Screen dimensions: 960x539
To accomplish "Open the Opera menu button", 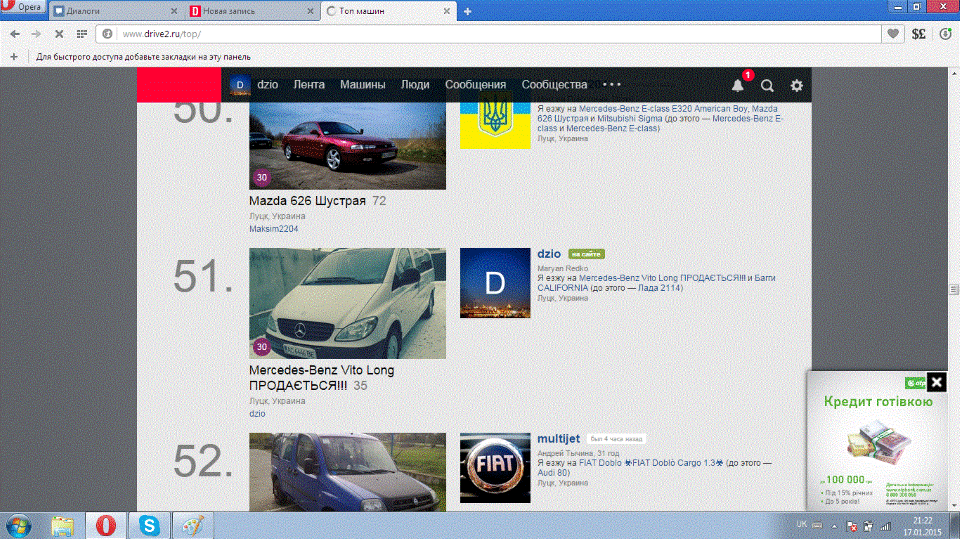I will click(x=21, y=7).
